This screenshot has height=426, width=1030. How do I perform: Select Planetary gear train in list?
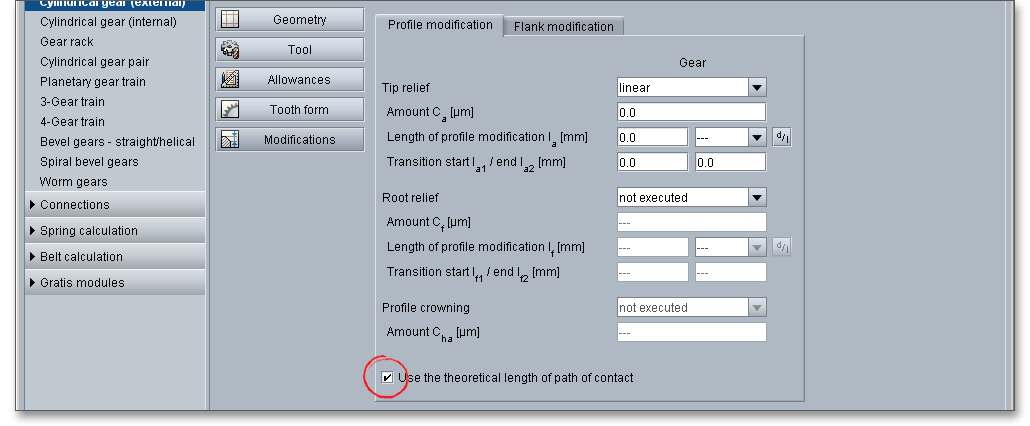(92, 82)
